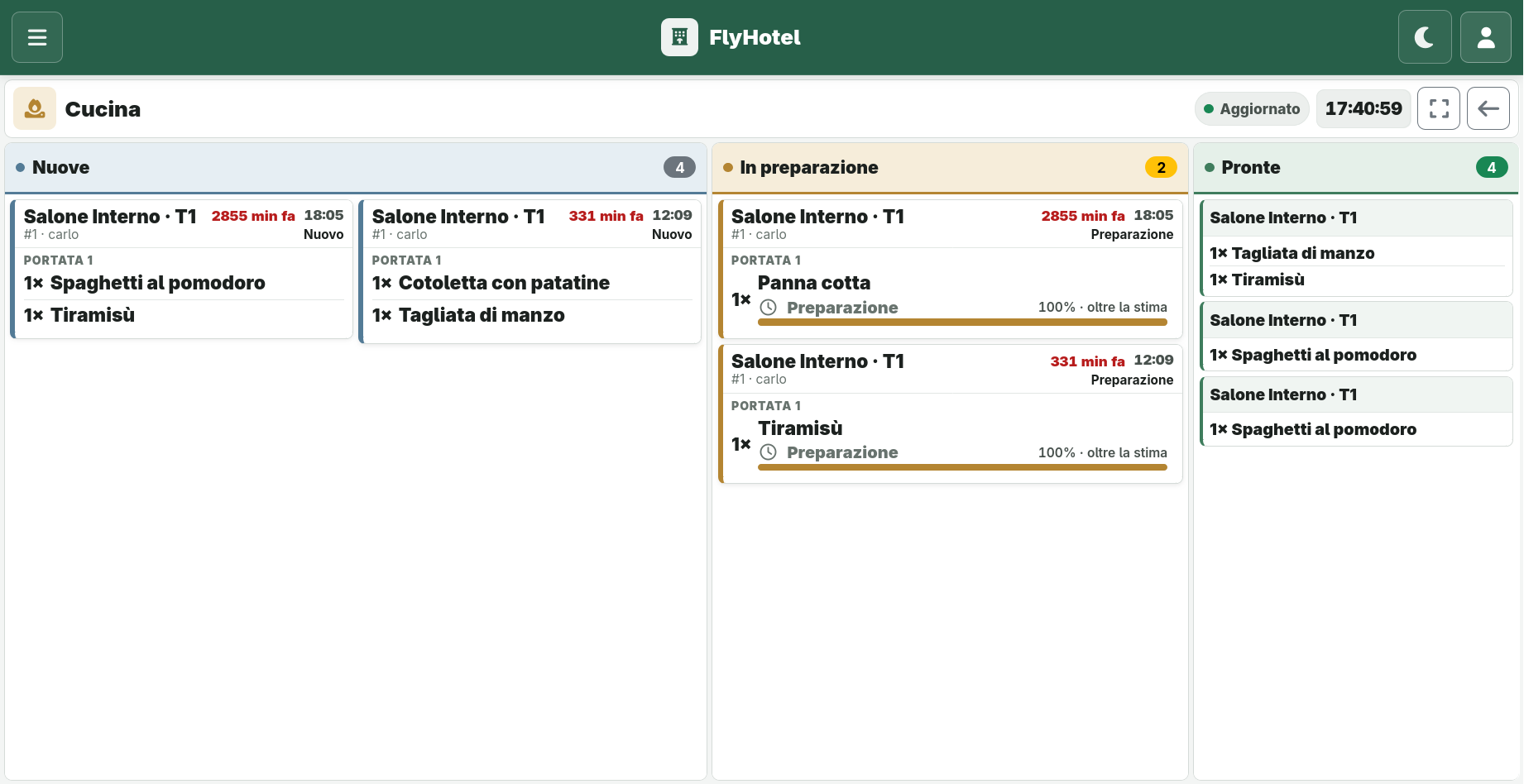Select the Nuove column header
1524x784 pixels.
click(356, 168)
